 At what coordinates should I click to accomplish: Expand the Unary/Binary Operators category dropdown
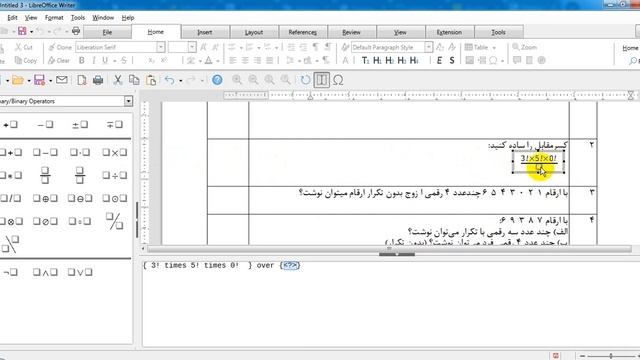click(x=128, y=101)
